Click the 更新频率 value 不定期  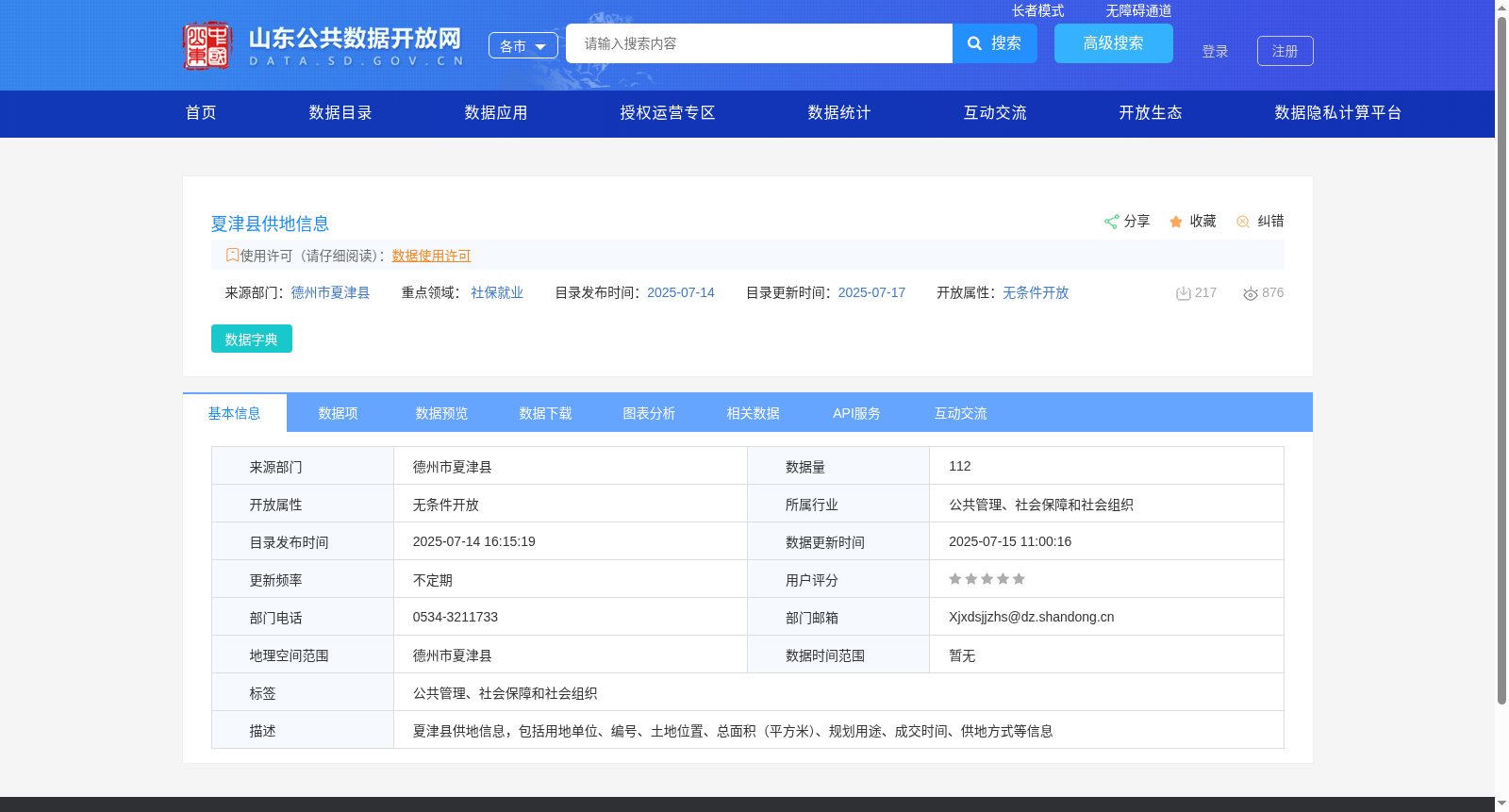pyautogui.click(x=433, y=580)
